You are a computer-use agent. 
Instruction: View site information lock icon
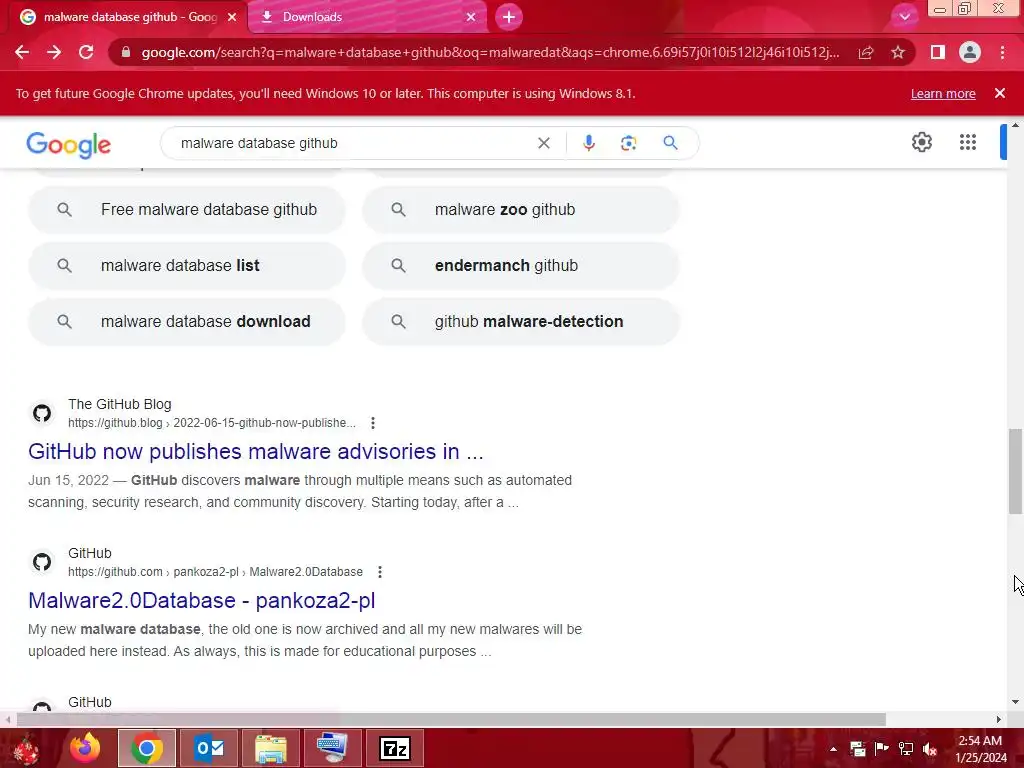pyautogui.click(x=126, y=52)
